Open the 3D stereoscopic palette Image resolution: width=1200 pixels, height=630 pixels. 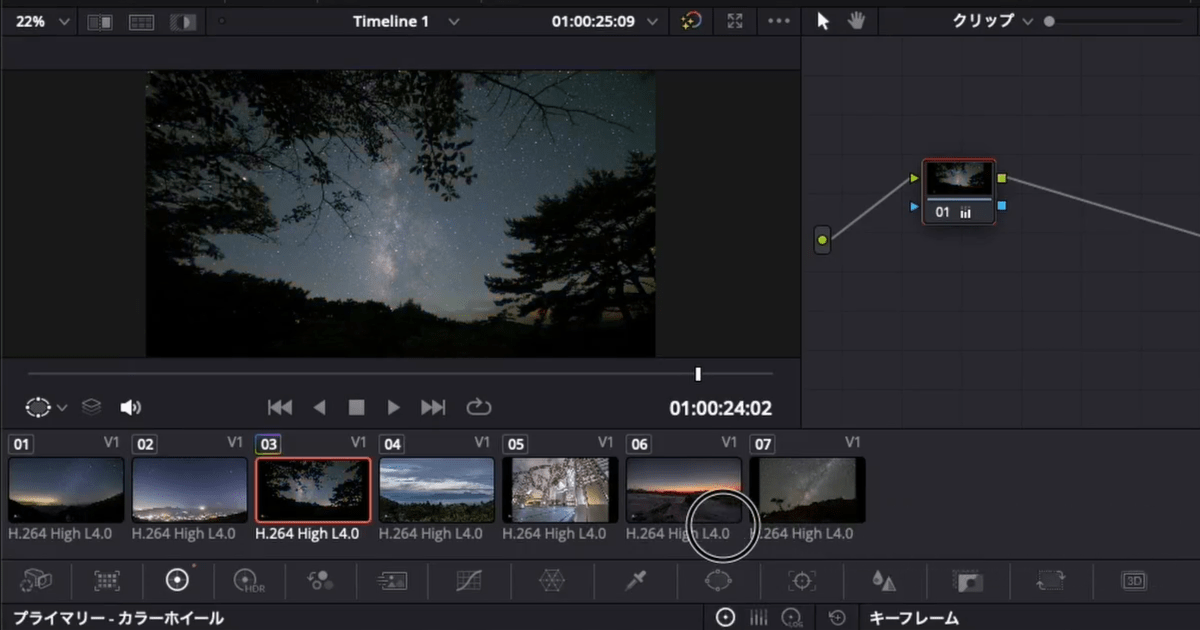1133,580
